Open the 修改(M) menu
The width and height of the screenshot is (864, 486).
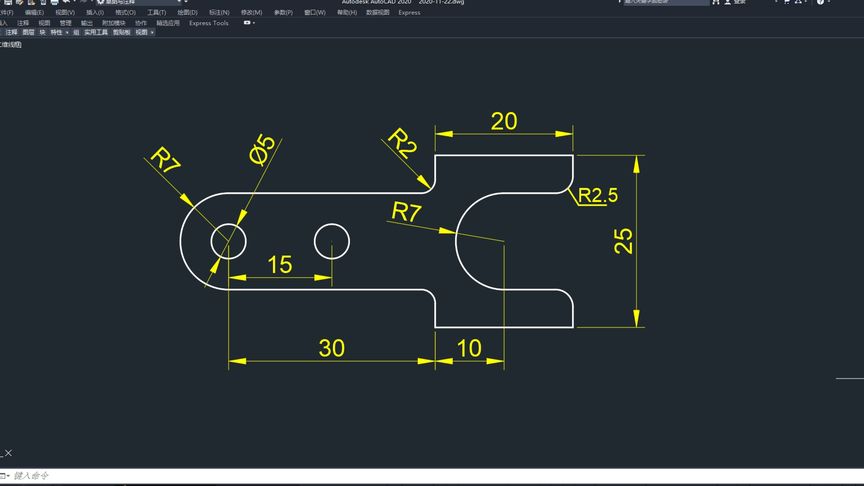click(x=251, y=12)
